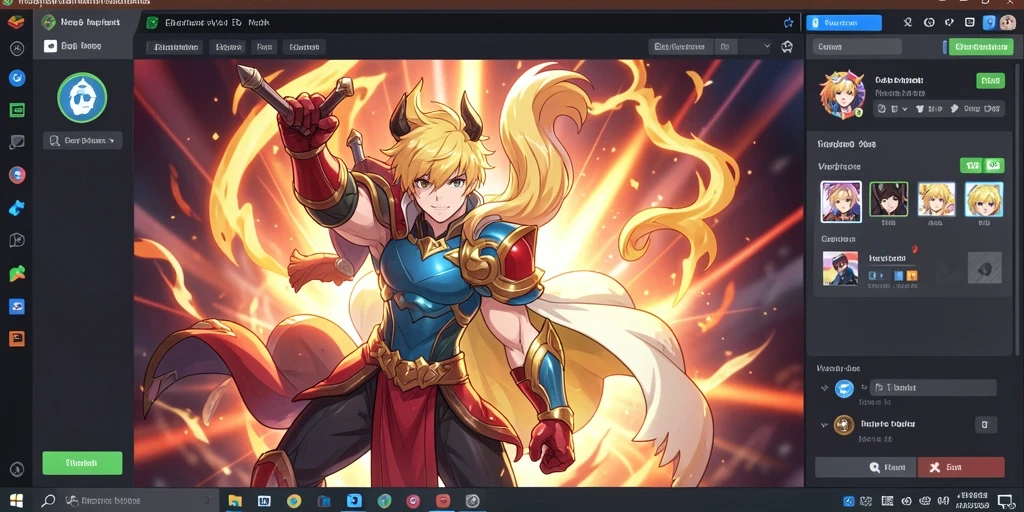Select the third, shortest toolbar tab above artwork
Viewport: 1024px width, 512px height.
(264, 47)
